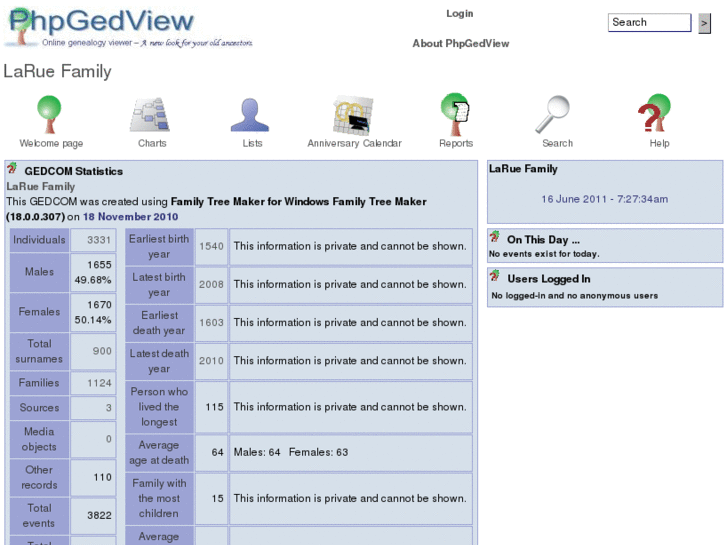The width and height of the screenshot is (727, 545).
Task: Click the Lists menu label
Action: pos(252,143)
